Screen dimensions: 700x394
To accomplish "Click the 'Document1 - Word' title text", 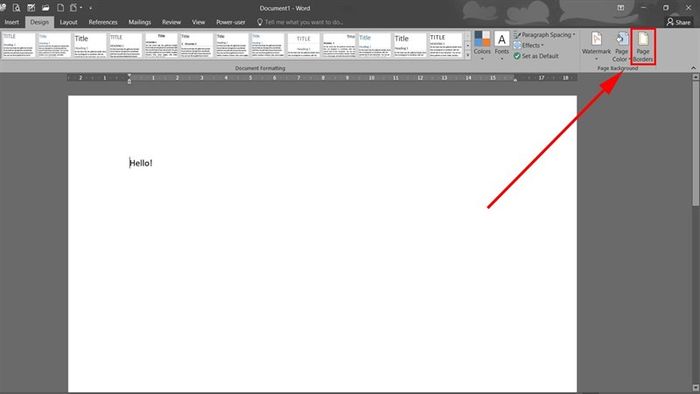I will click(x=285, y=8).
